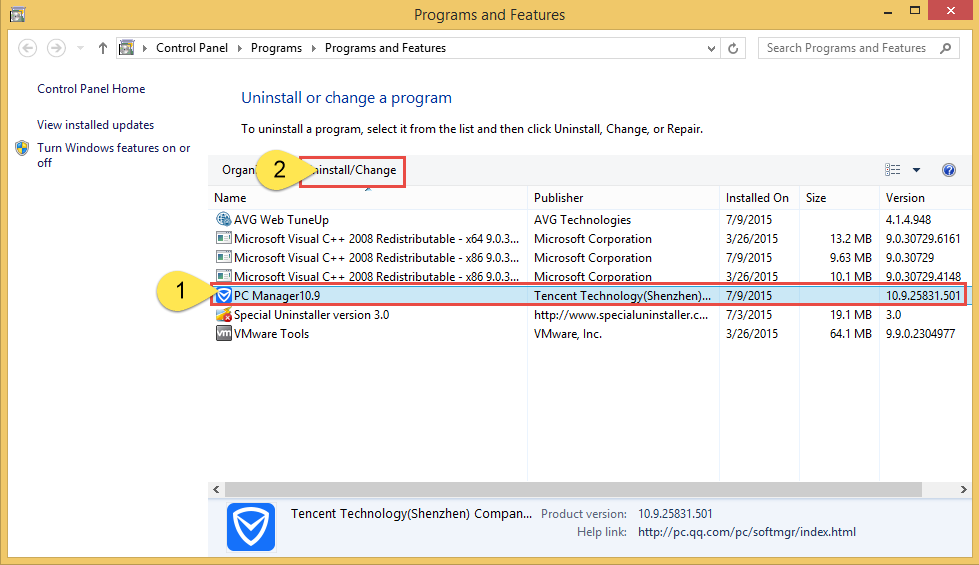Select Programs breadcrumb
This screenshot has width=979, height=565.
coord(276,48)
